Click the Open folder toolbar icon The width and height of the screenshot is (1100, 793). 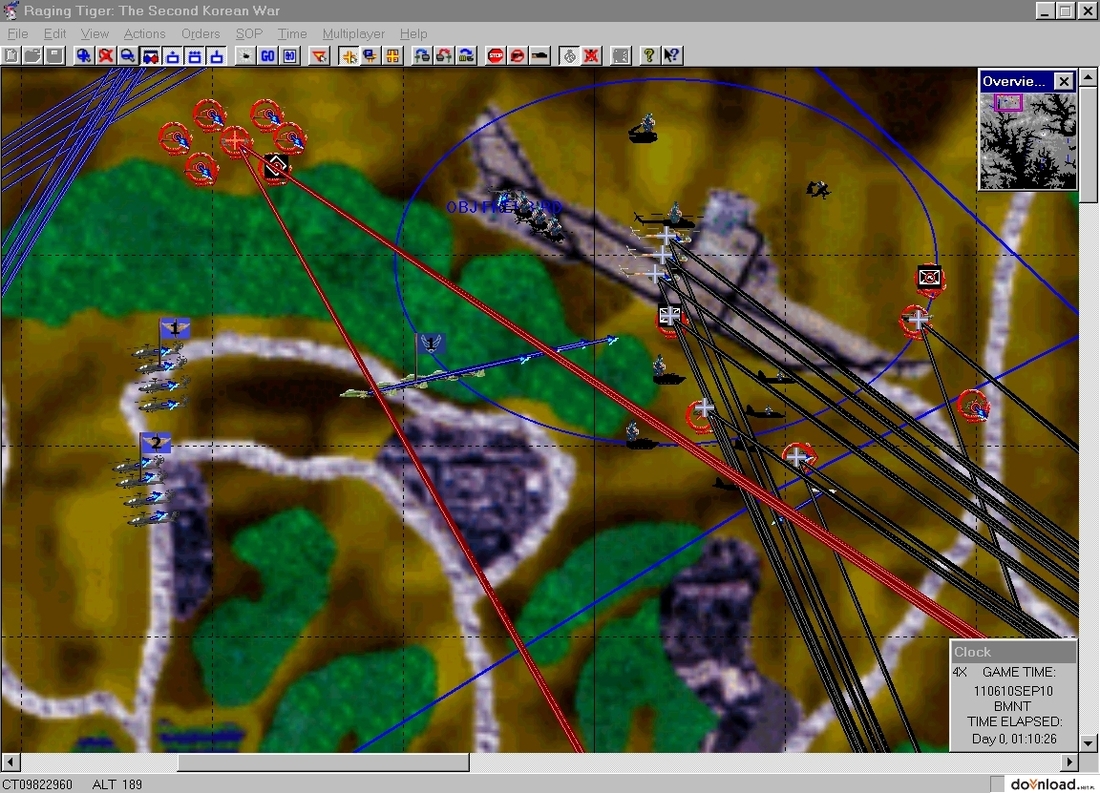click(33, 55)
